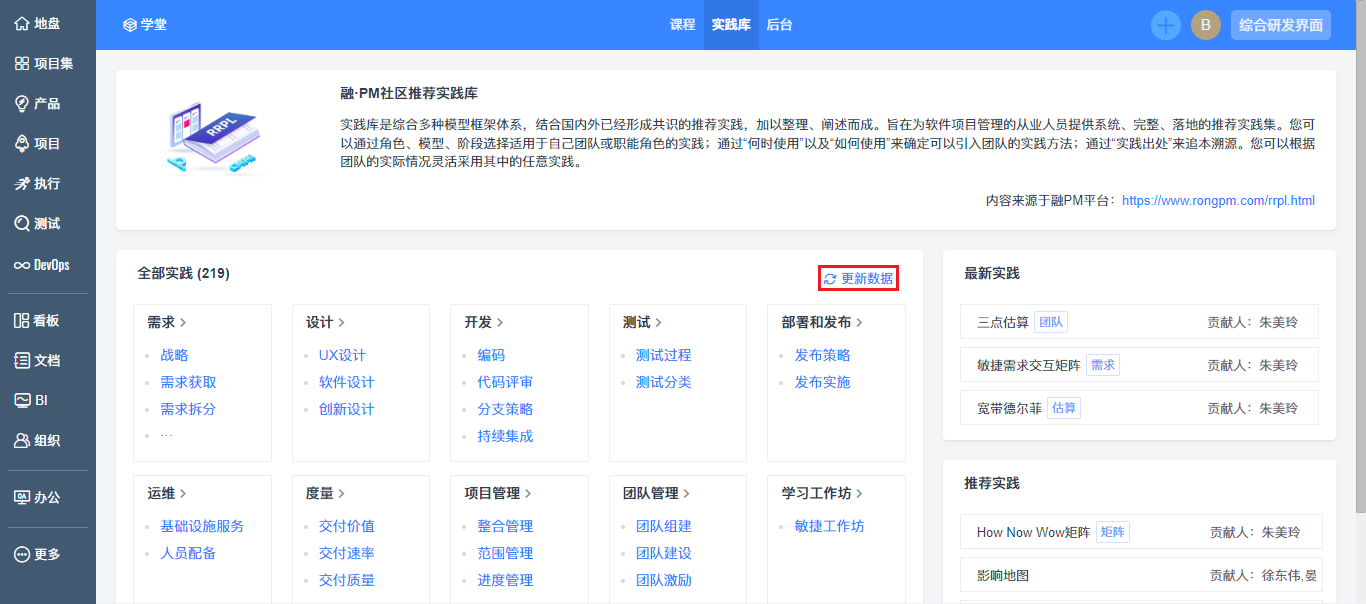The width and height of the screenshot is (1366, 604).
Task: Open the 项目 sidebar icon
Action: [22, 143]
